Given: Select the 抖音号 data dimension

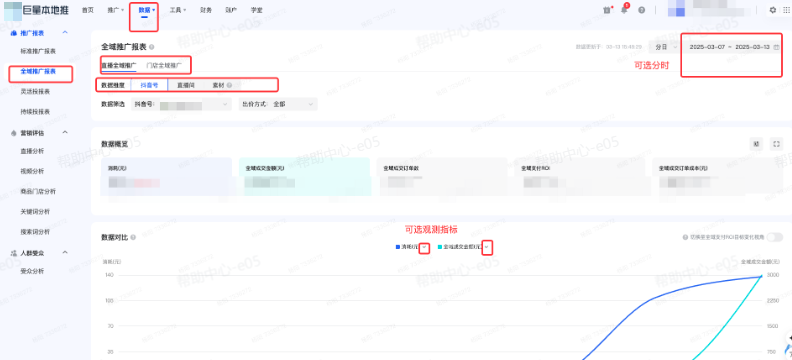Looking at the screenshot, I should point(149,85).
